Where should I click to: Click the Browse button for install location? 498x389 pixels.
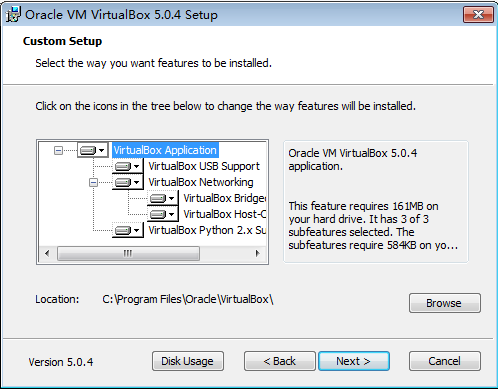pos(445,303)
